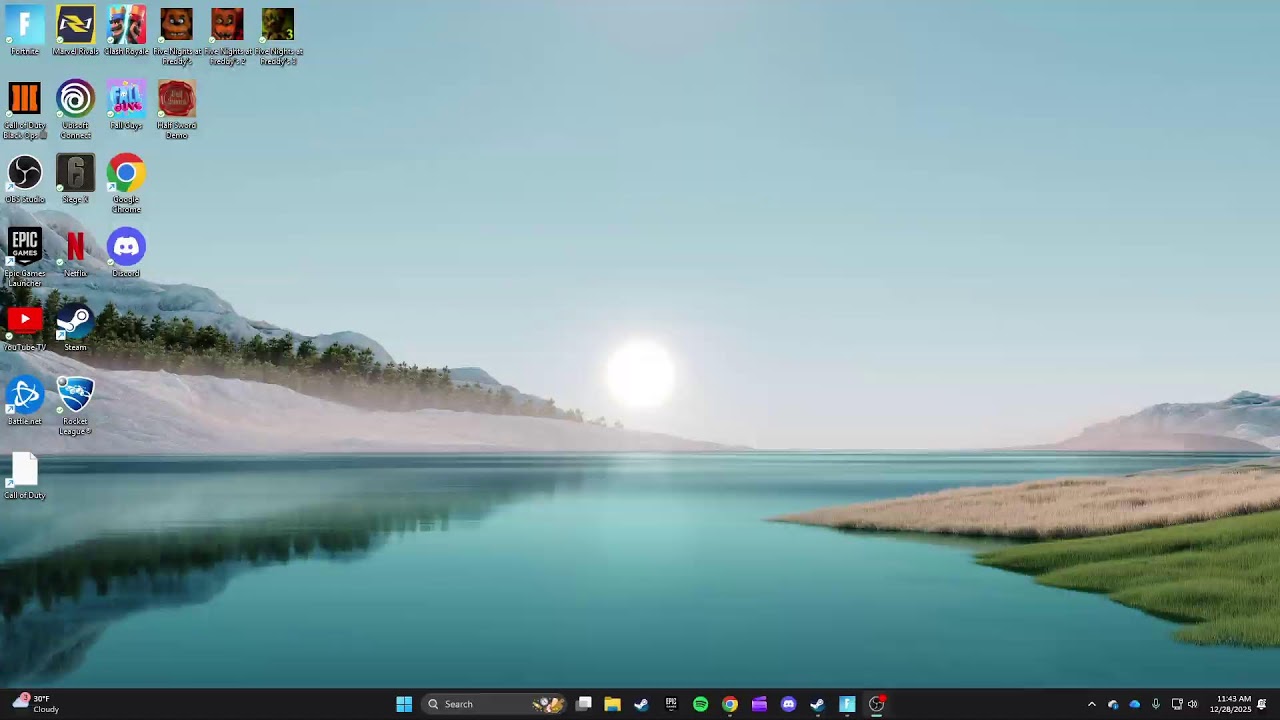
Task: Open Spotify from the taskbar
Action: point(700,704)
